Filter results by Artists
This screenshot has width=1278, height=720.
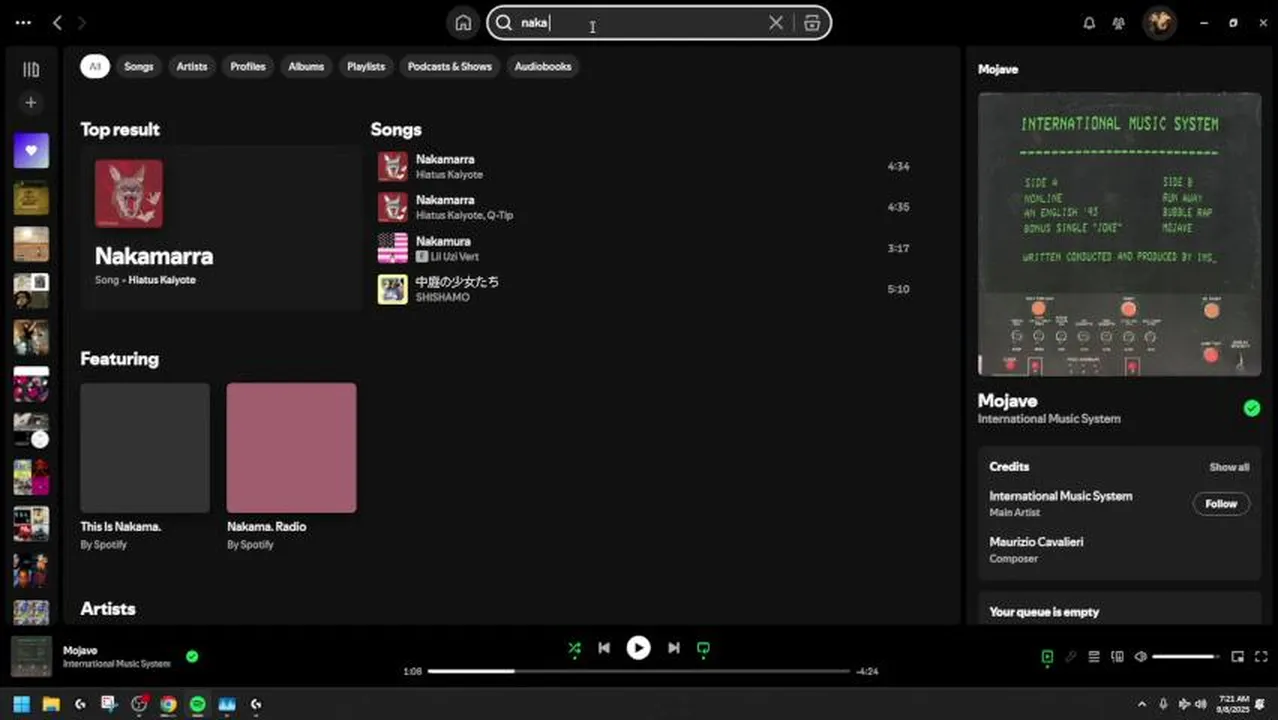[x=192, y=67]
